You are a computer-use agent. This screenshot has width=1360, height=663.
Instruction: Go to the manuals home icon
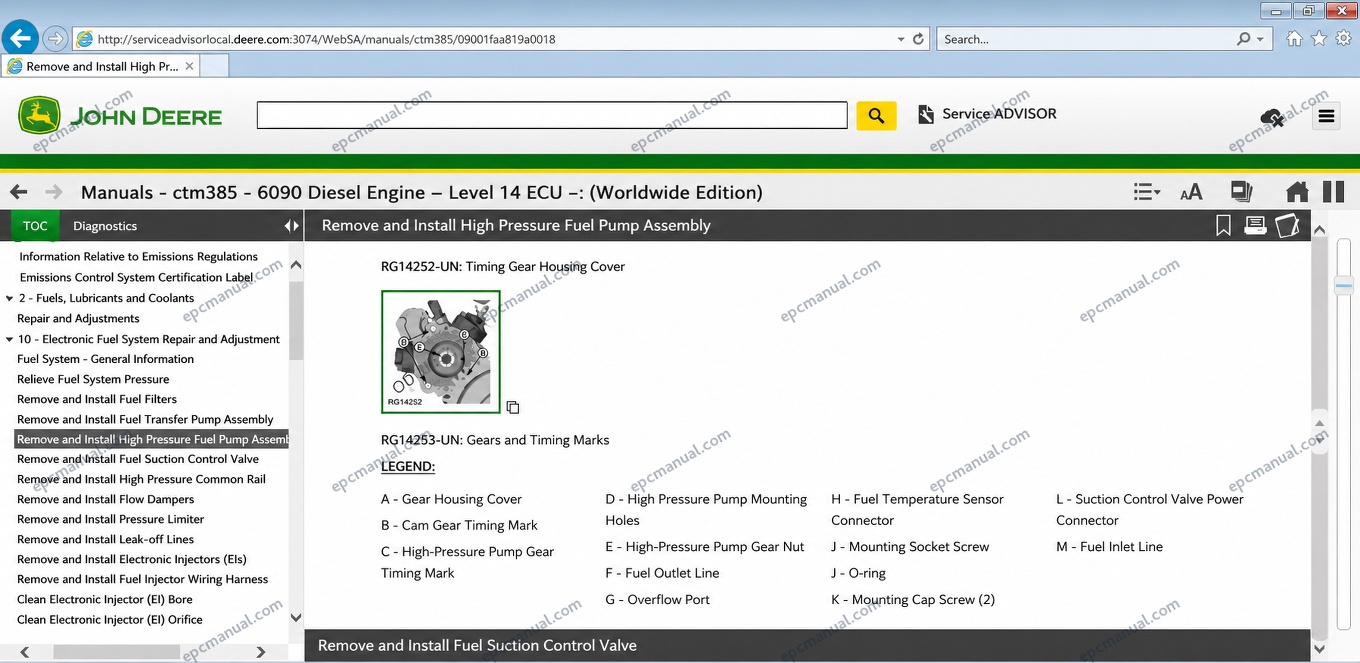(1297, 192)
